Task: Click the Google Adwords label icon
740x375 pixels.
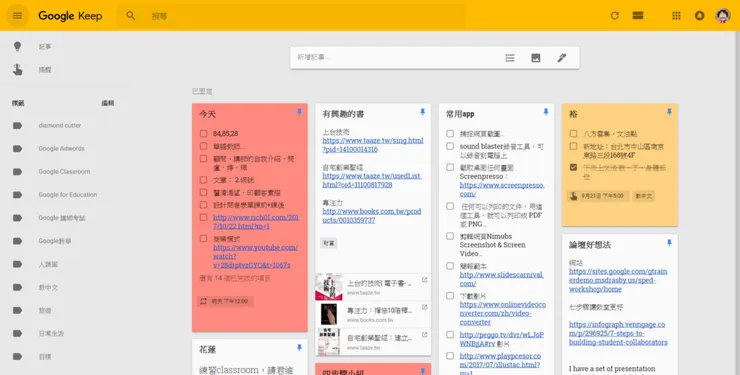Action: [x=17, y=149]
